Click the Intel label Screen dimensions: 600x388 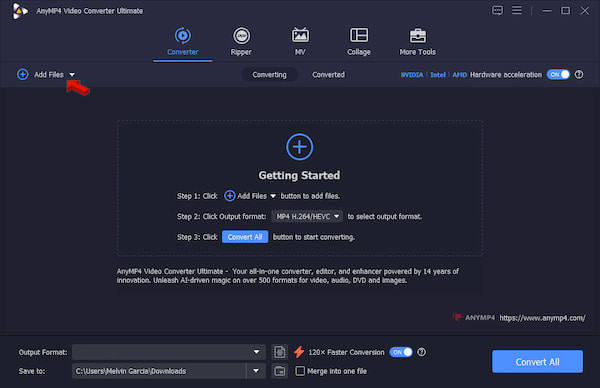[438, 75]
